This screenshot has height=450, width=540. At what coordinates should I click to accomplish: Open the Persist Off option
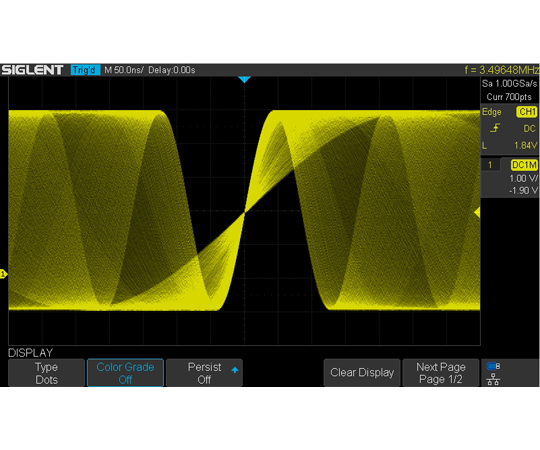(205, 373)
